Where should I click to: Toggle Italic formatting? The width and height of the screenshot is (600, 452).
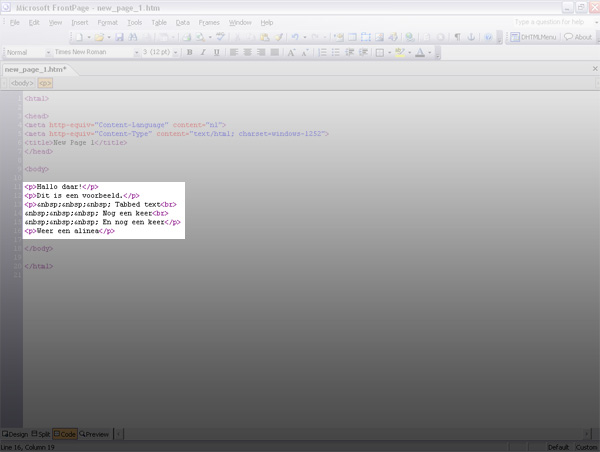click(x=203, y=52)
